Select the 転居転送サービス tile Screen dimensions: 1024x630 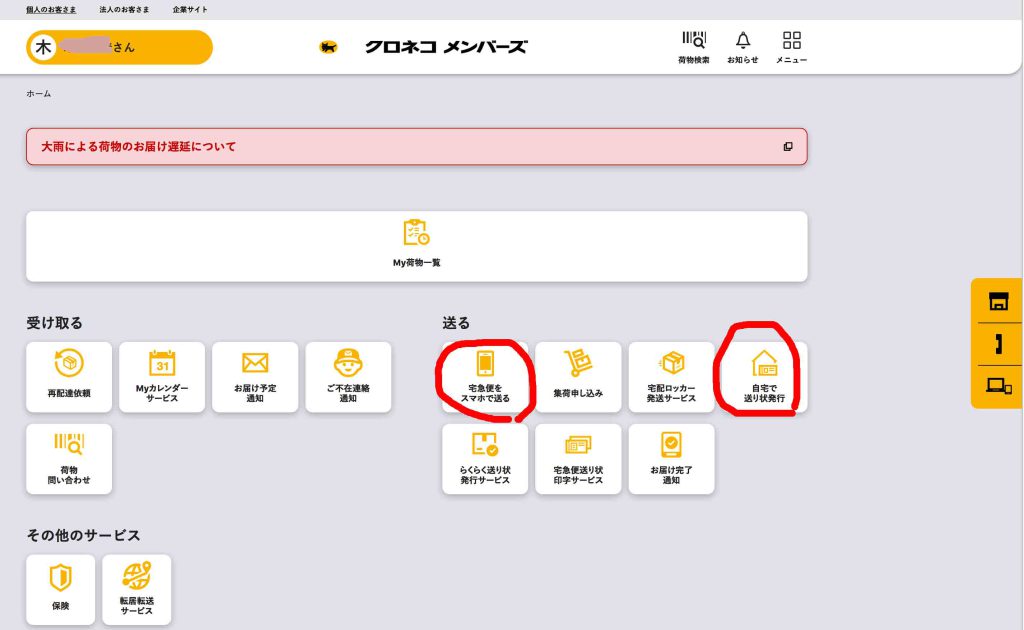point(136,590)
